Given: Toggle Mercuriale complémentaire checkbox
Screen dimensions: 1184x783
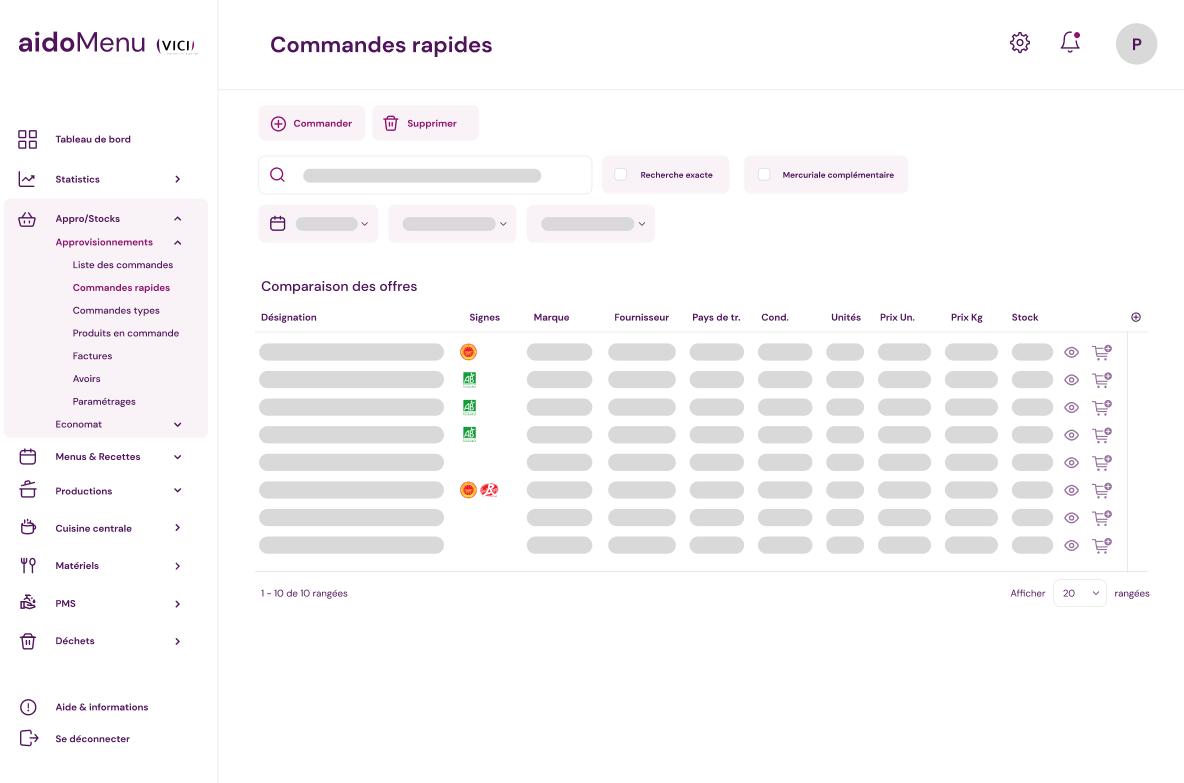Looking at the screenshot, I should (764, 174).
